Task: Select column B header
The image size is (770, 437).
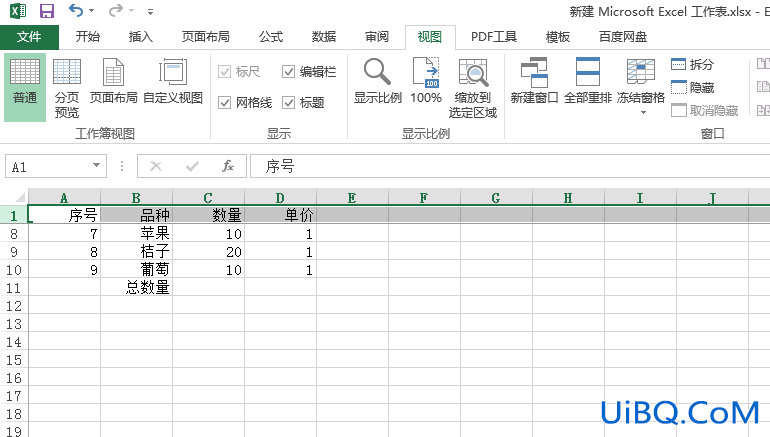Action: tap(137, 198)
